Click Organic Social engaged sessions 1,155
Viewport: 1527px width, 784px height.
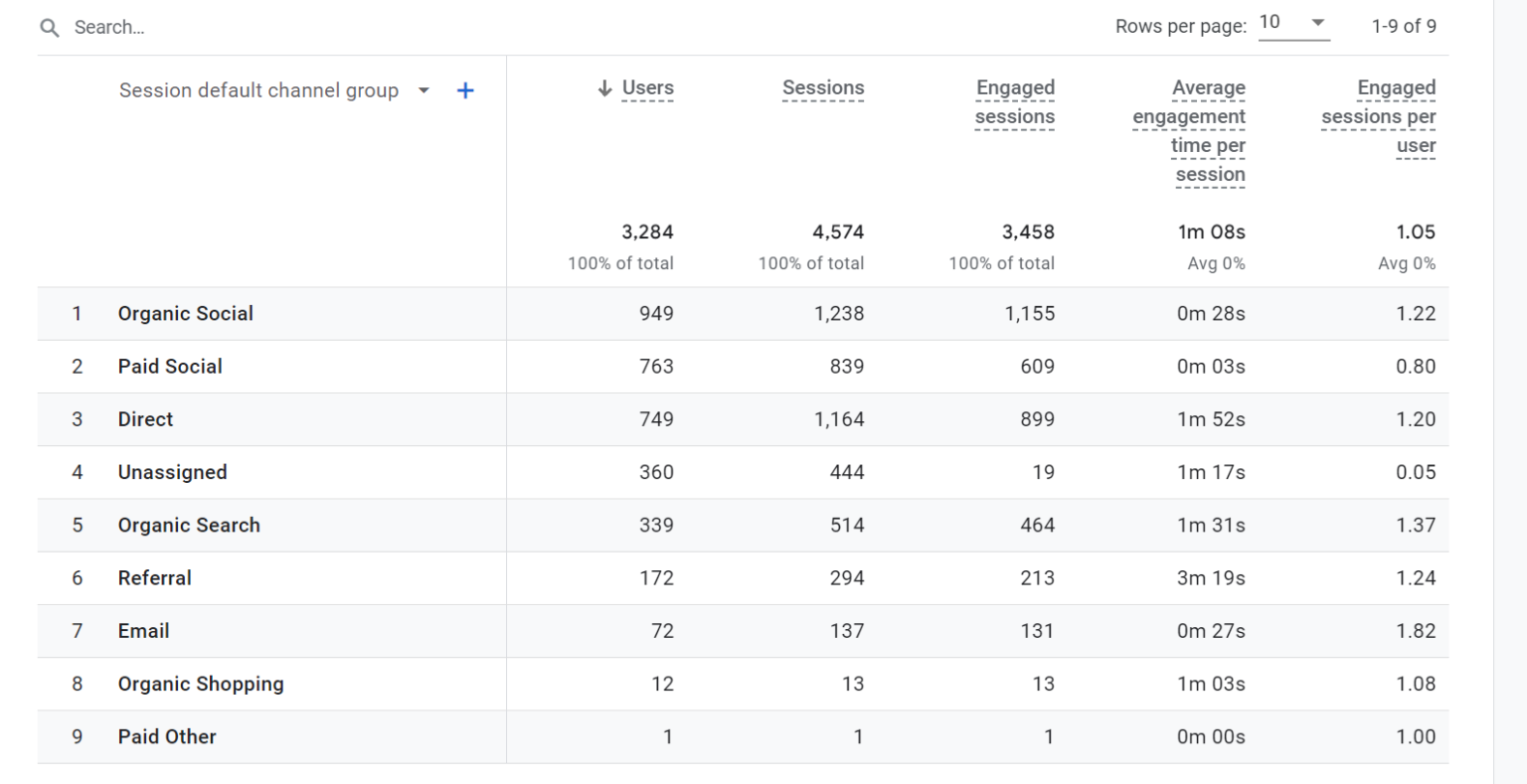pyautogui.click(x=1030, y=314)
